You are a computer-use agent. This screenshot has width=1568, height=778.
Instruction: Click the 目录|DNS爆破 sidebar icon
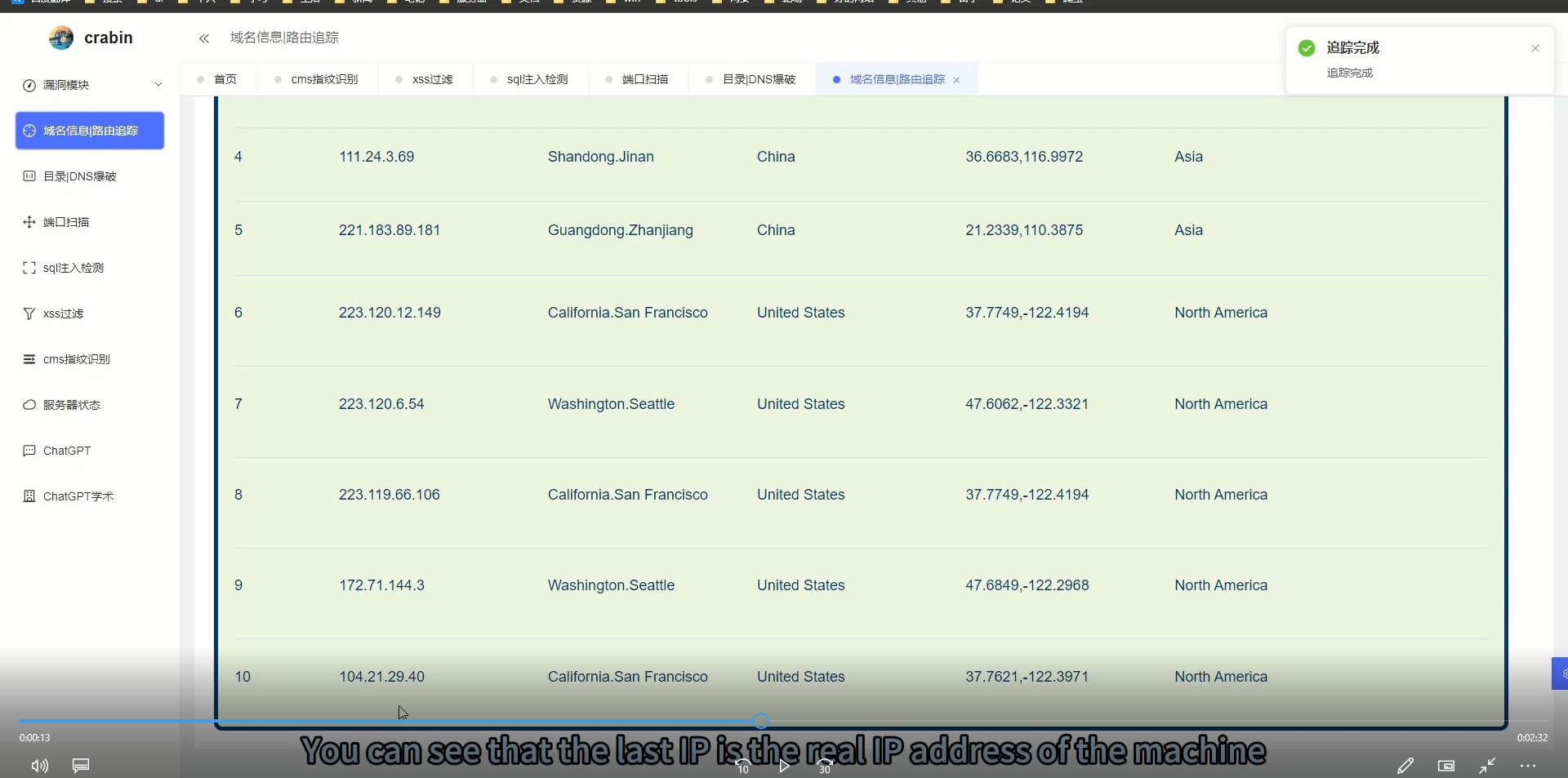[29, 176]
